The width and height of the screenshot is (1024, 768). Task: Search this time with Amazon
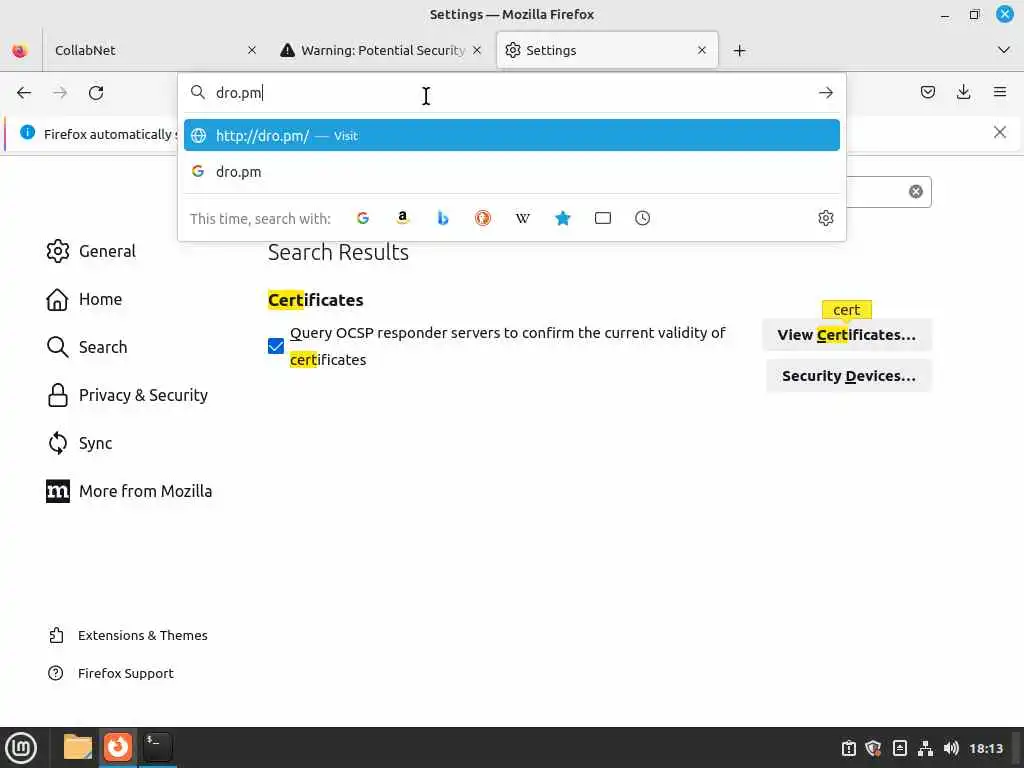(403, 218)
